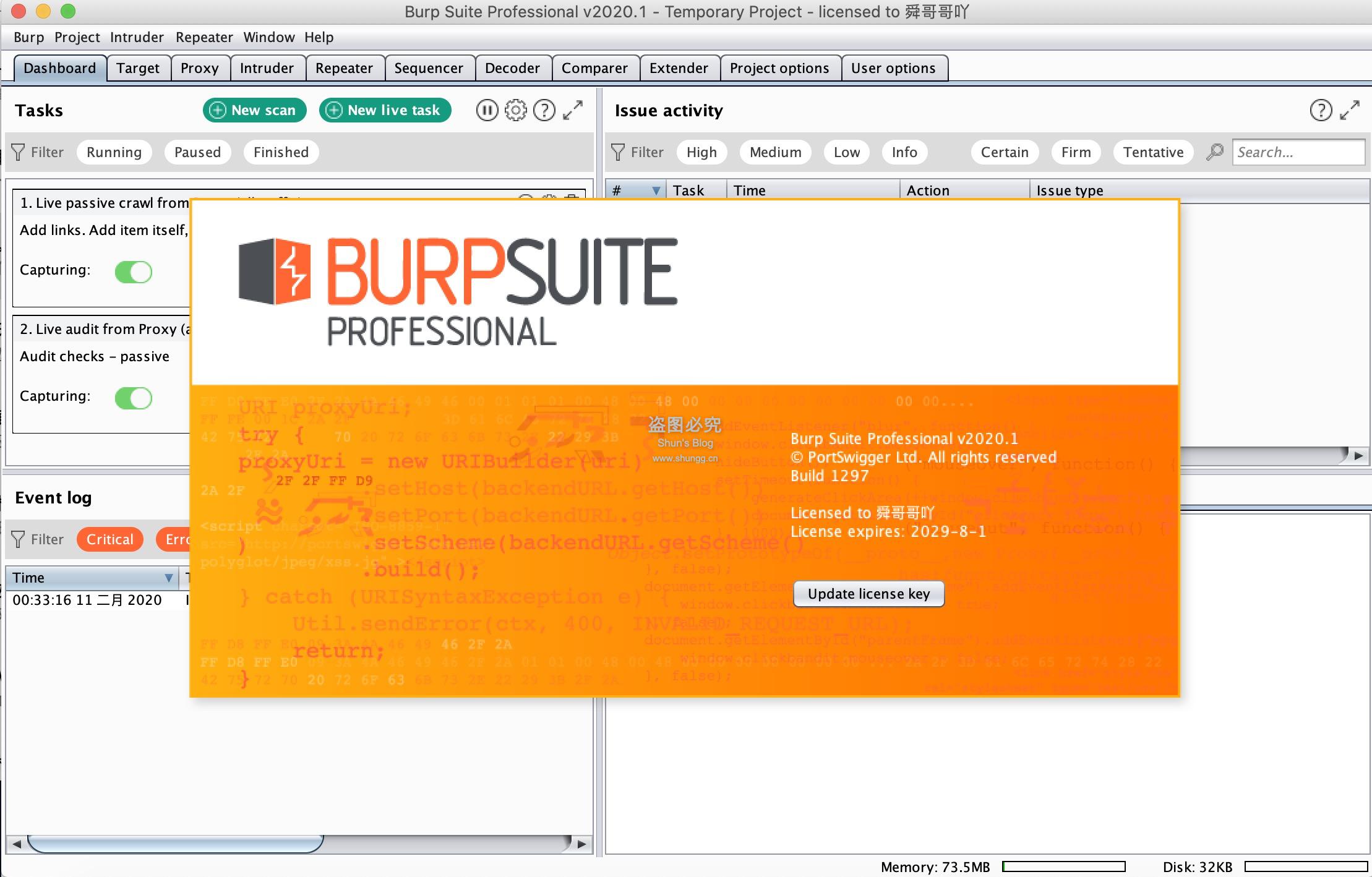Click Update license key button
Screen dimensions: 1372x877
pyautogui.click(x=868, y=594)
